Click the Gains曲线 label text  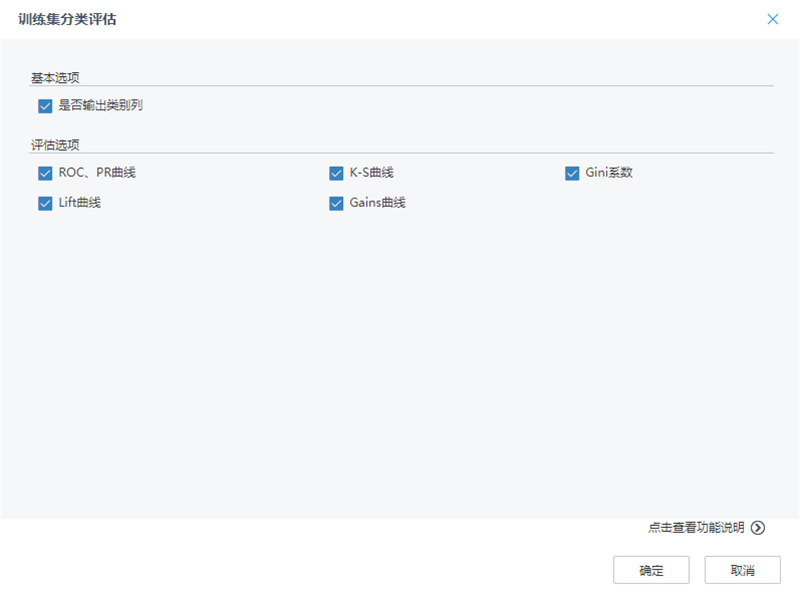click(x=377, y=203)
